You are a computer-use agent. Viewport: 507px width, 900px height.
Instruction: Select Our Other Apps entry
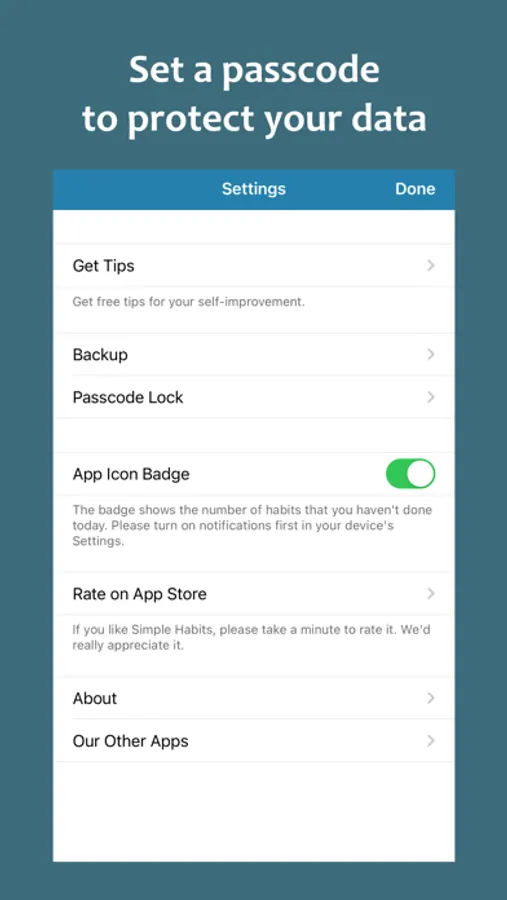254,740
